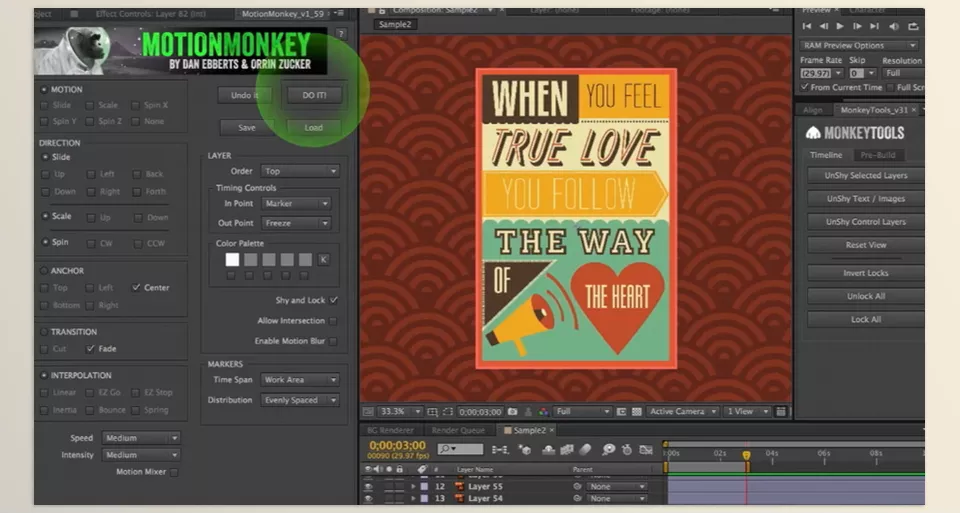Mute audio in the Preview panel
Viewport: 960px width, 513px height.
pyautogui.click(x=894, y=26)
